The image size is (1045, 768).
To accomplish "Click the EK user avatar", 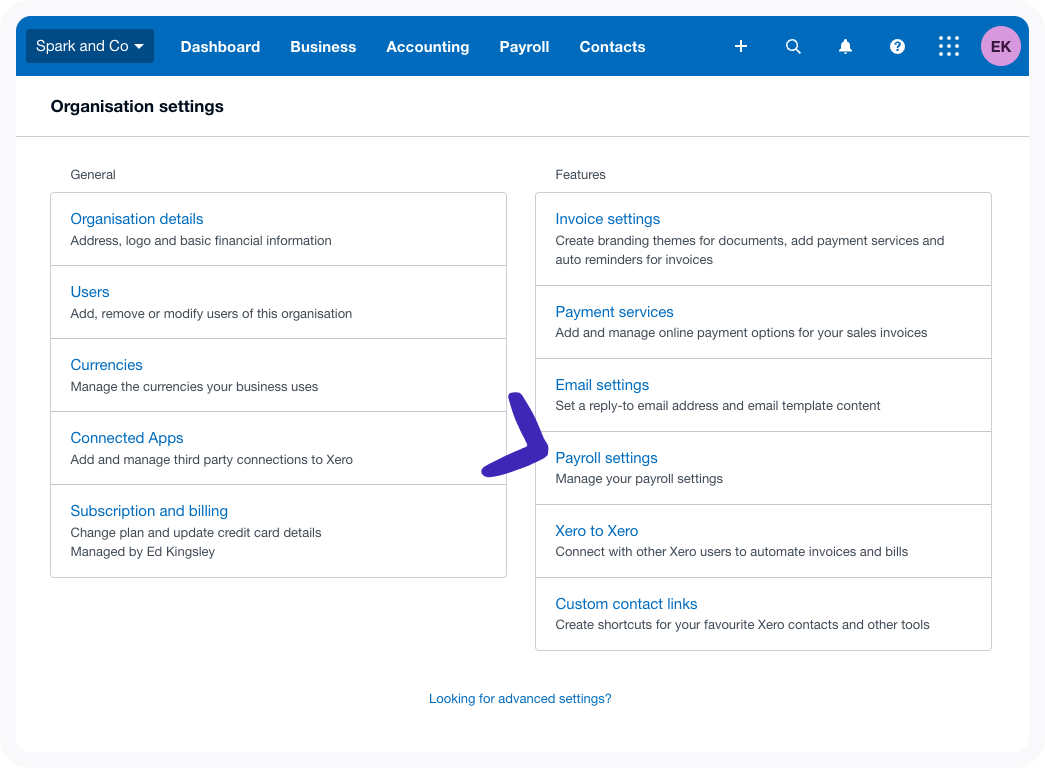I will (1000, 46).
